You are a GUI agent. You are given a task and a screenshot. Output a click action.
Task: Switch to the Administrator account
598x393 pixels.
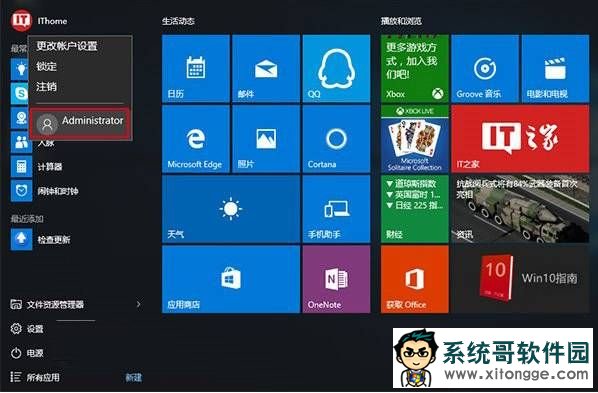(x=80, y=124)
